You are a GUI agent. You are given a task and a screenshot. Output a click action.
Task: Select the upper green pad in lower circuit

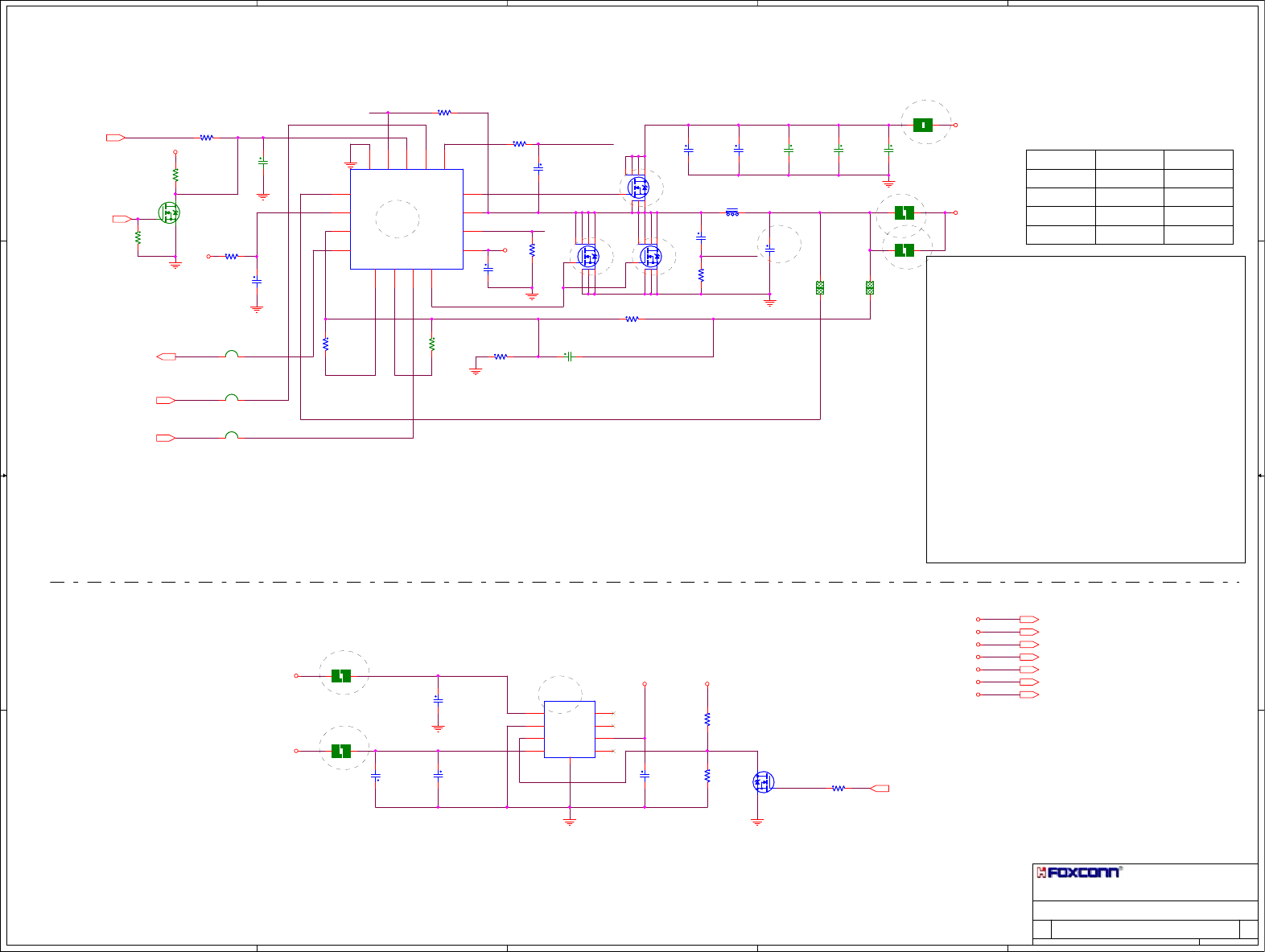coord(341,676)
